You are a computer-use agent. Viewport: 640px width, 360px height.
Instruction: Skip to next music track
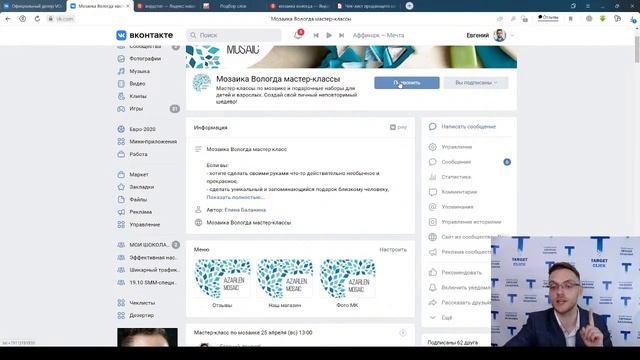[342, 36]
